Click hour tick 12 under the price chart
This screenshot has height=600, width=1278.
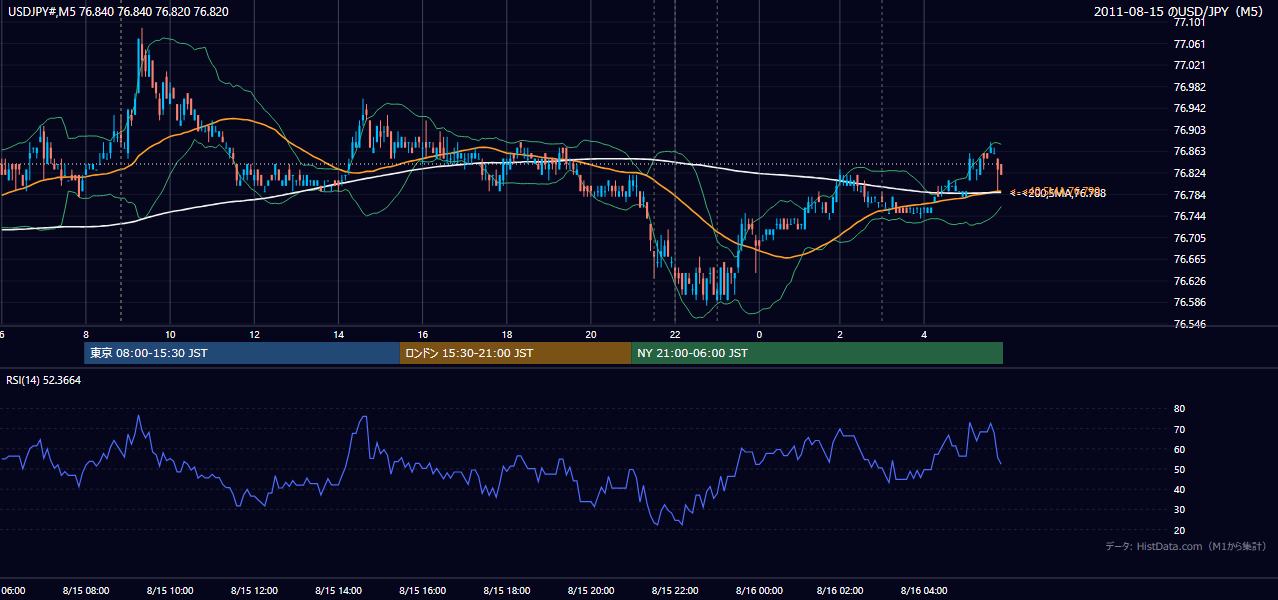coord(254,334)
